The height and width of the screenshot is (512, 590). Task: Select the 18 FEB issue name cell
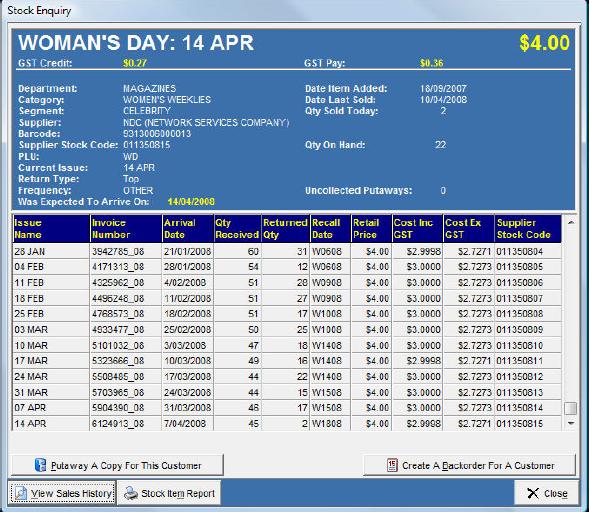[51, 298]
